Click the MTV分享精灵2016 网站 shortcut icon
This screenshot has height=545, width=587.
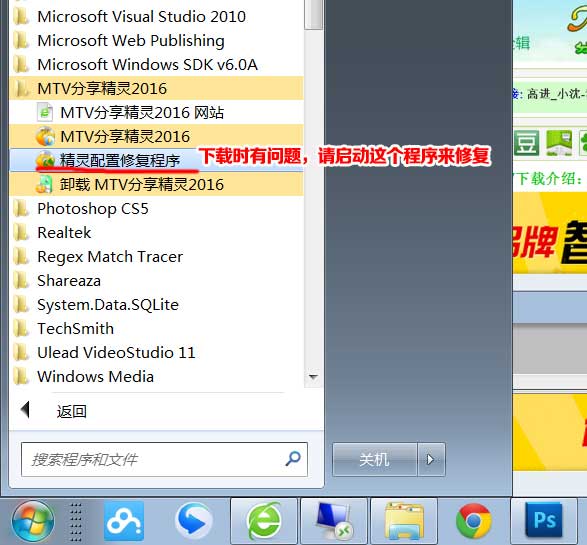pyautogui.click(x=45, y=112)
